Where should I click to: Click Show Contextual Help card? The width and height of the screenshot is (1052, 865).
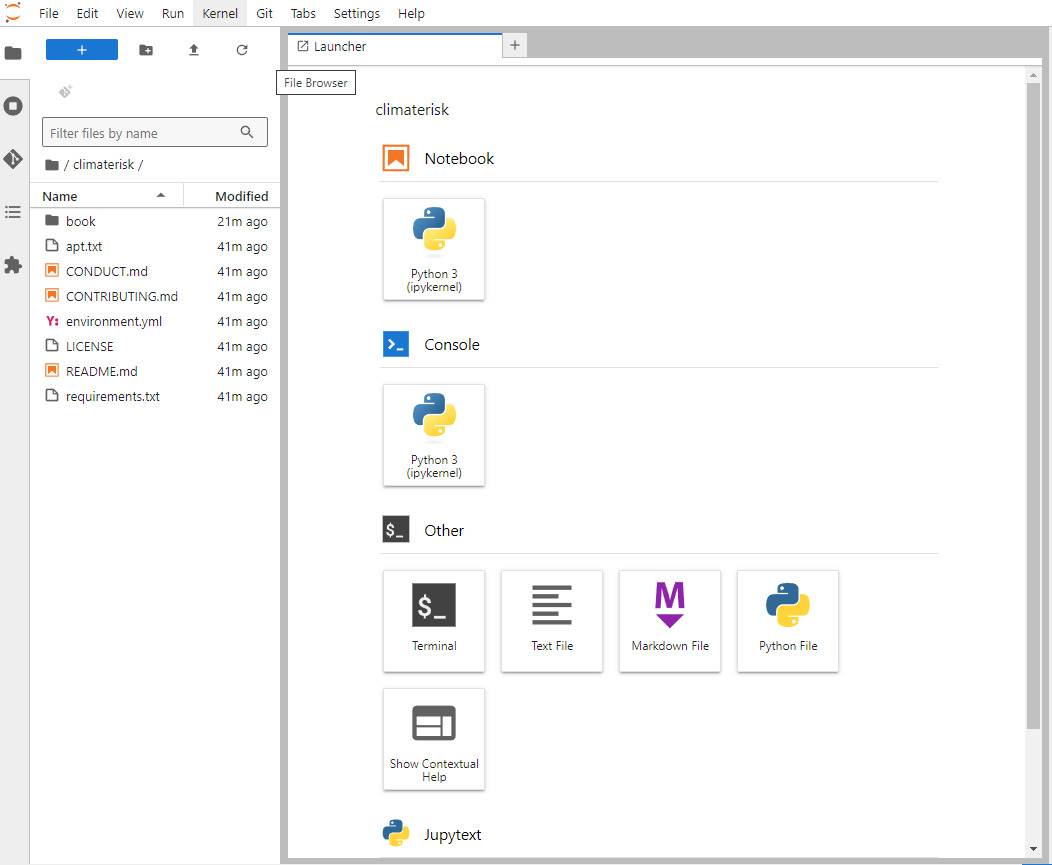[x=434, y=739]
